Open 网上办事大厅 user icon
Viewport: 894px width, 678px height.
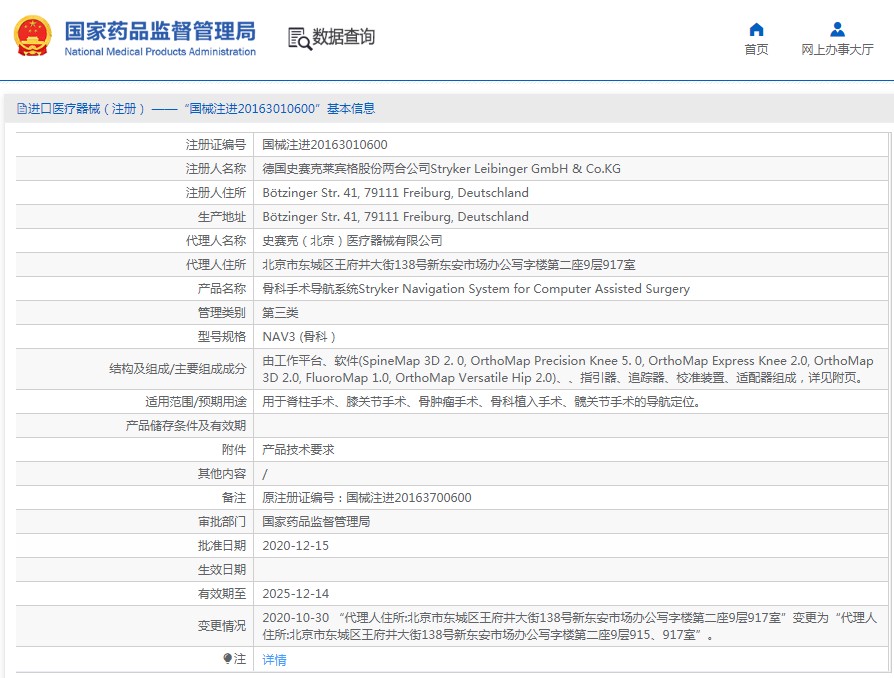(x=837, y=29)
